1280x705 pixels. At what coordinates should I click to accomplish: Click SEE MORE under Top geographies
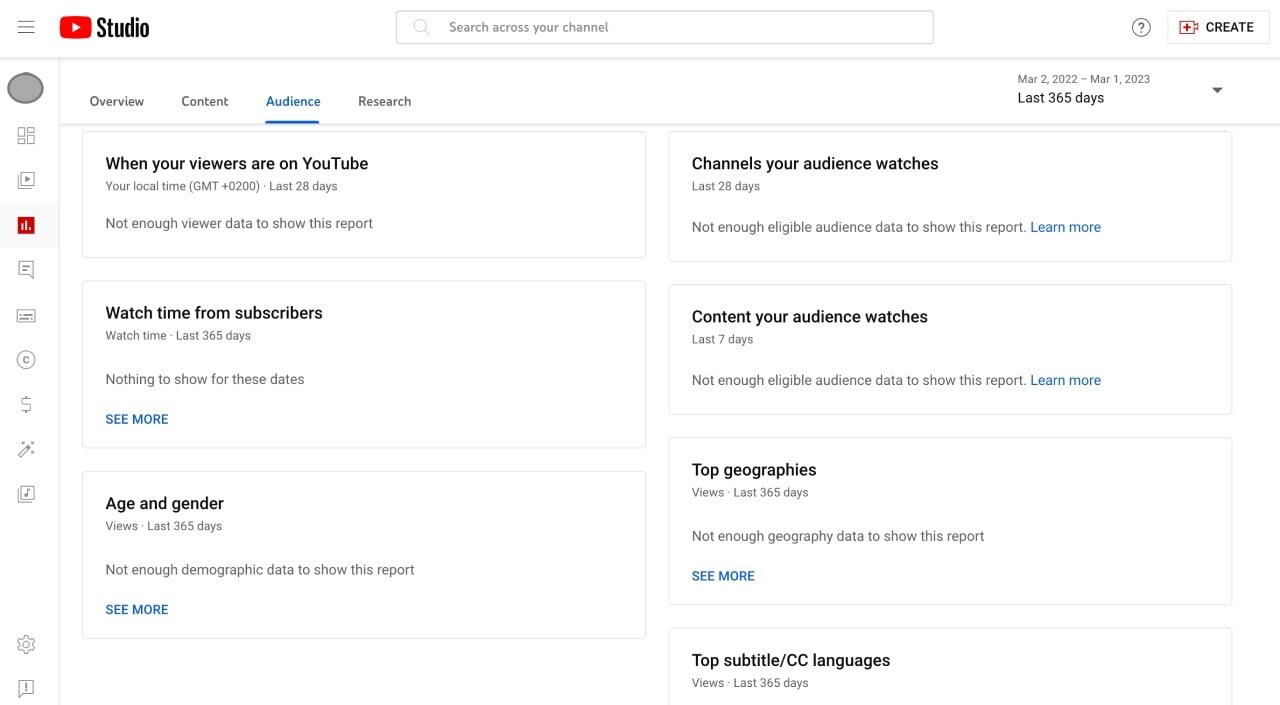pyautogui.click(x=723, y=576)
